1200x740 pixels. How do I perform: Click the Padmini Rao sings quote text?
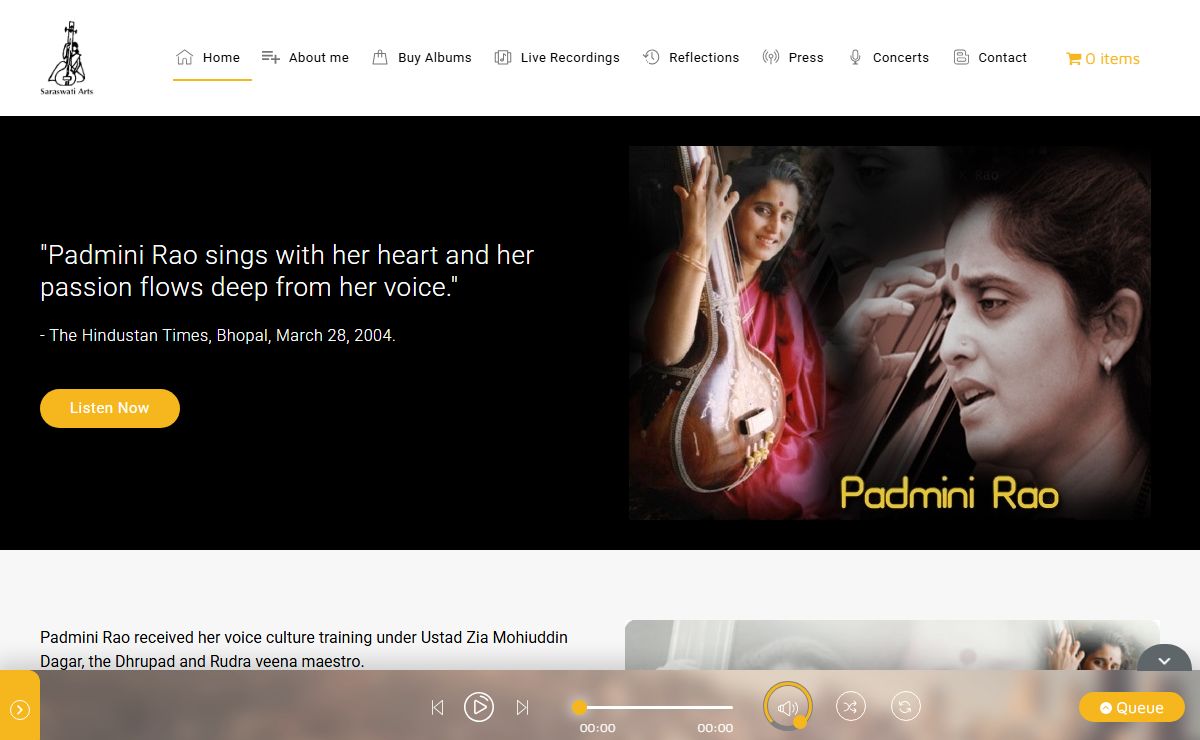pos(287,271)
